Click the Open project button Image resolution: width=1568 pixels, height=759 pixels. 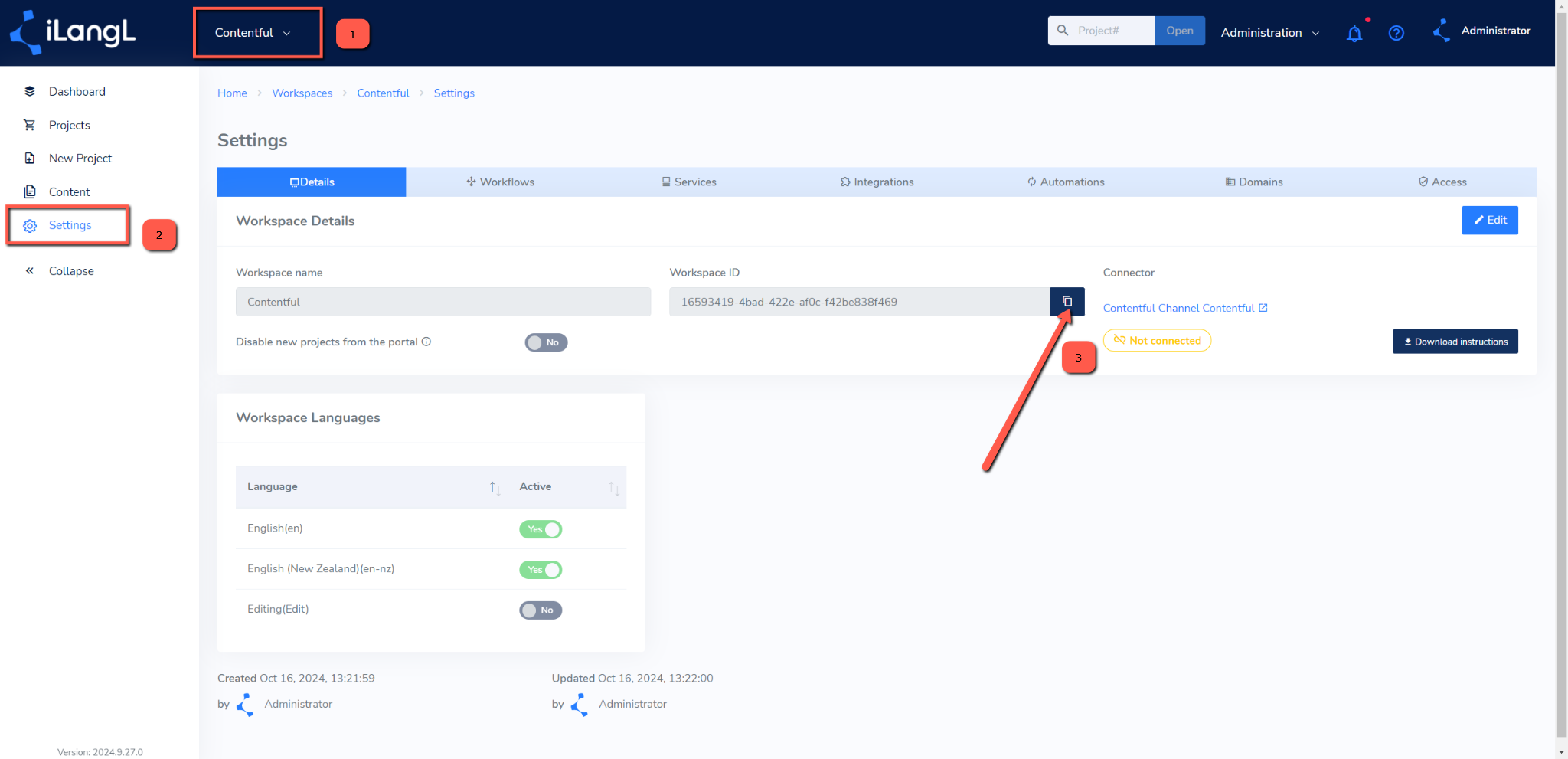(x=1180, y=31)
